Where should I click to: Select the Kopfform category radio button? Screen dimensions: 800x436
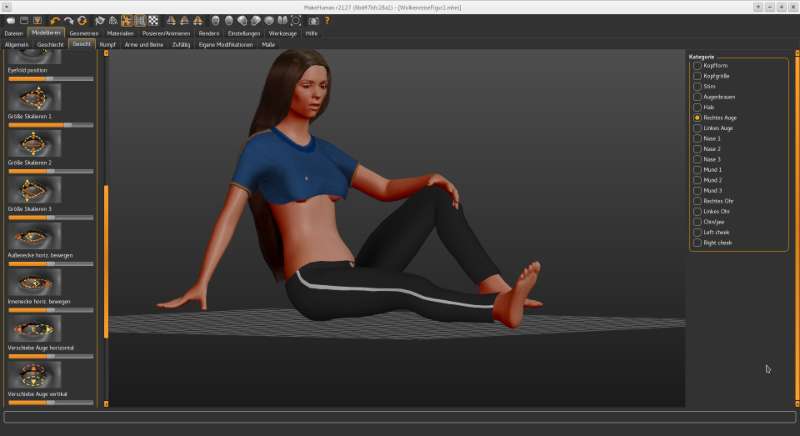698,65
